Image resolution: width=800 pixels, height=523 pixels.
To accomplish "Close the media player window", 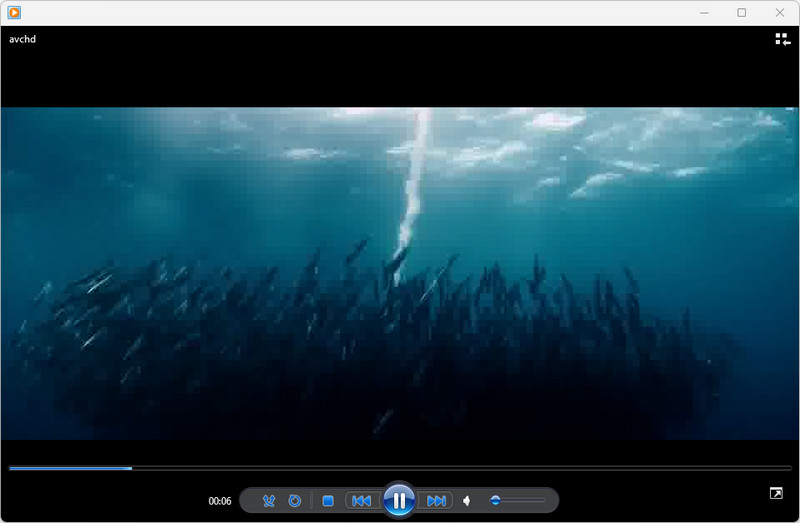I will point(780,13).
